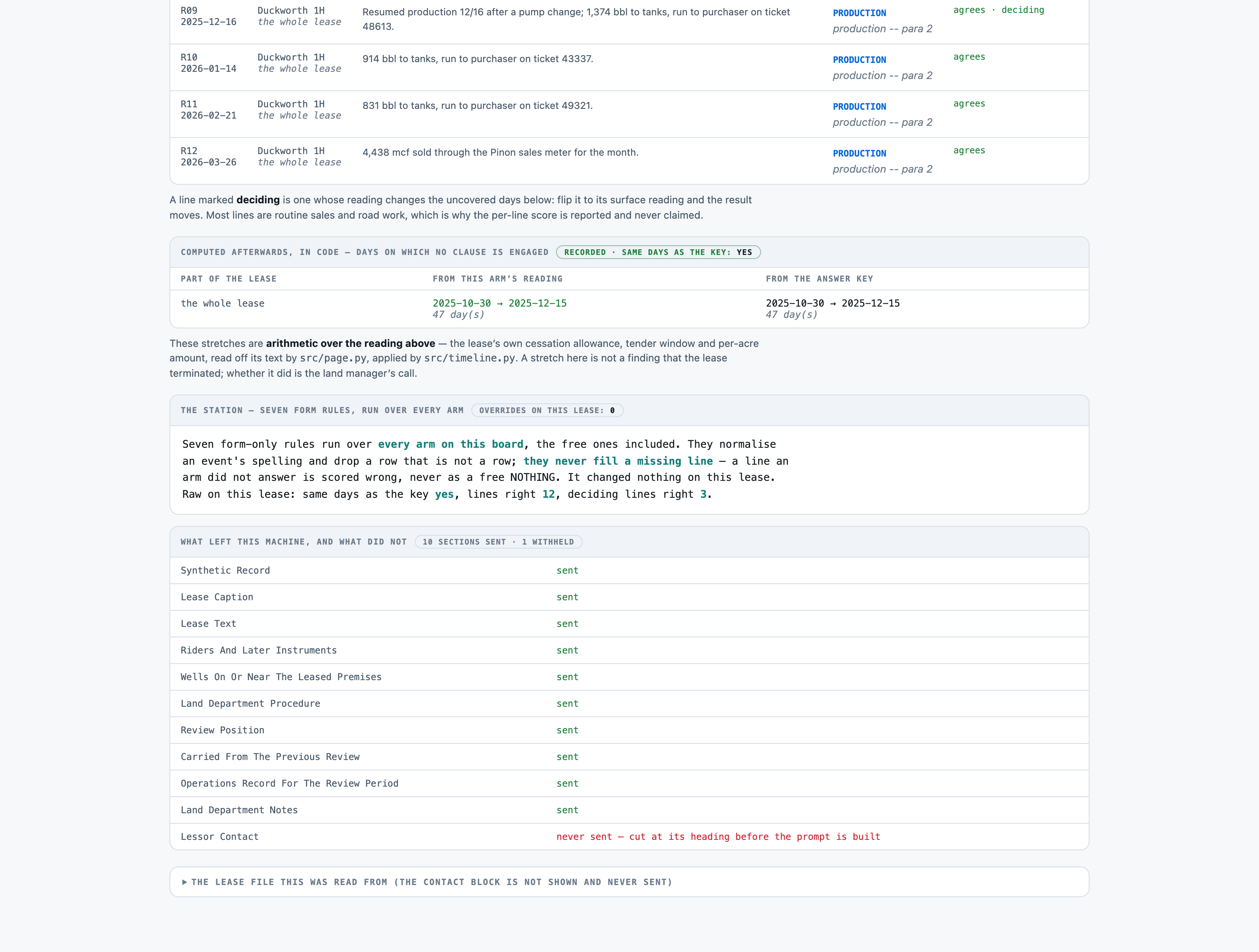Click the Operations Record For The Review Period row

coord(629,783)
